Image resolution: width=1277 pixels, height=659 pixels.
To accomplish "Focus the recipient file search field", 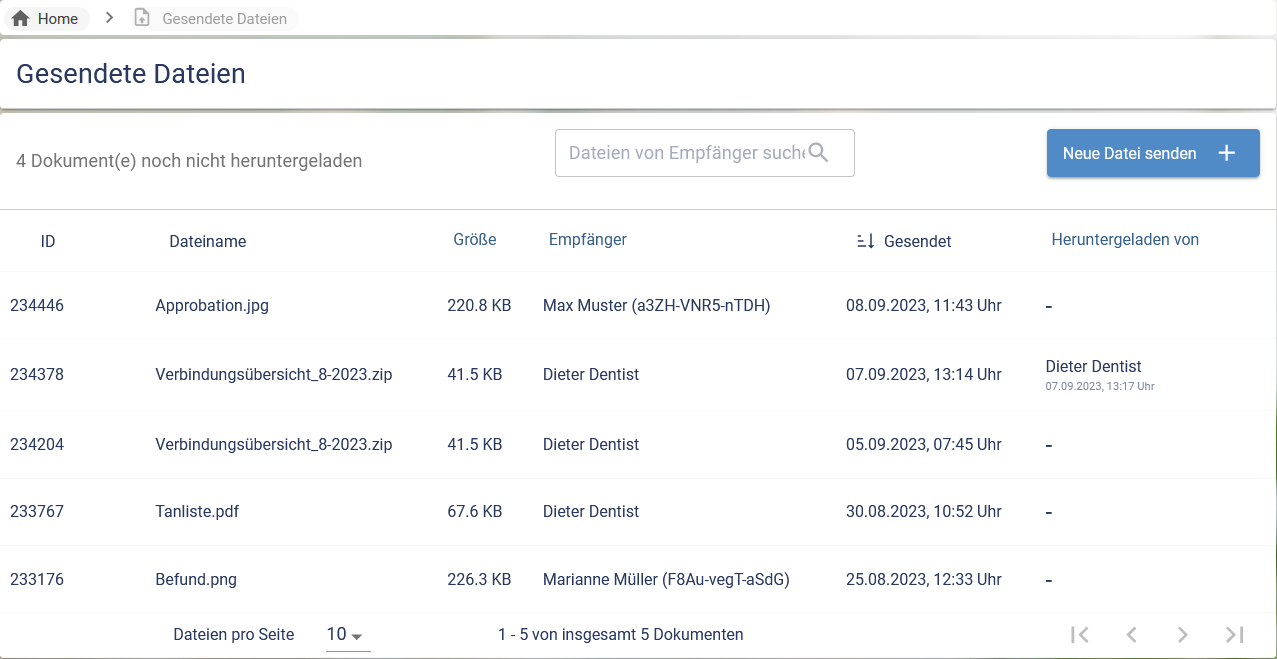I will click(685, 153).
